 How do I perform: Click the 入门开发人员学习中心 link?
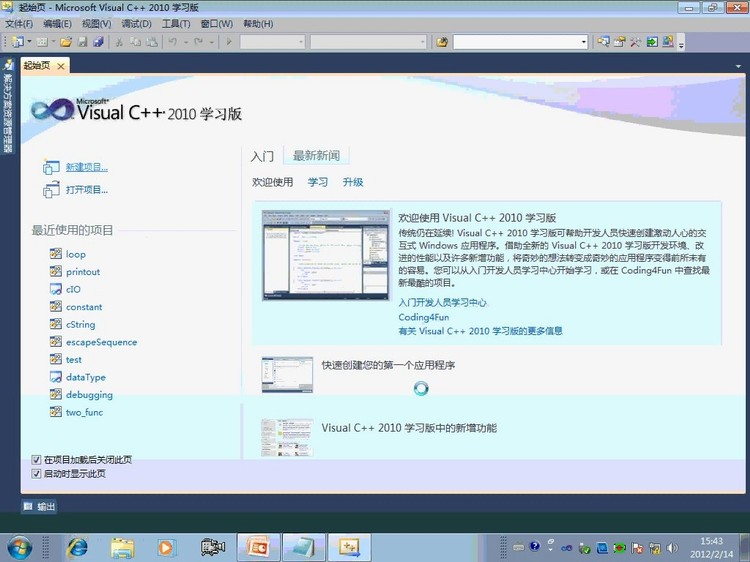tap(442, 302)
